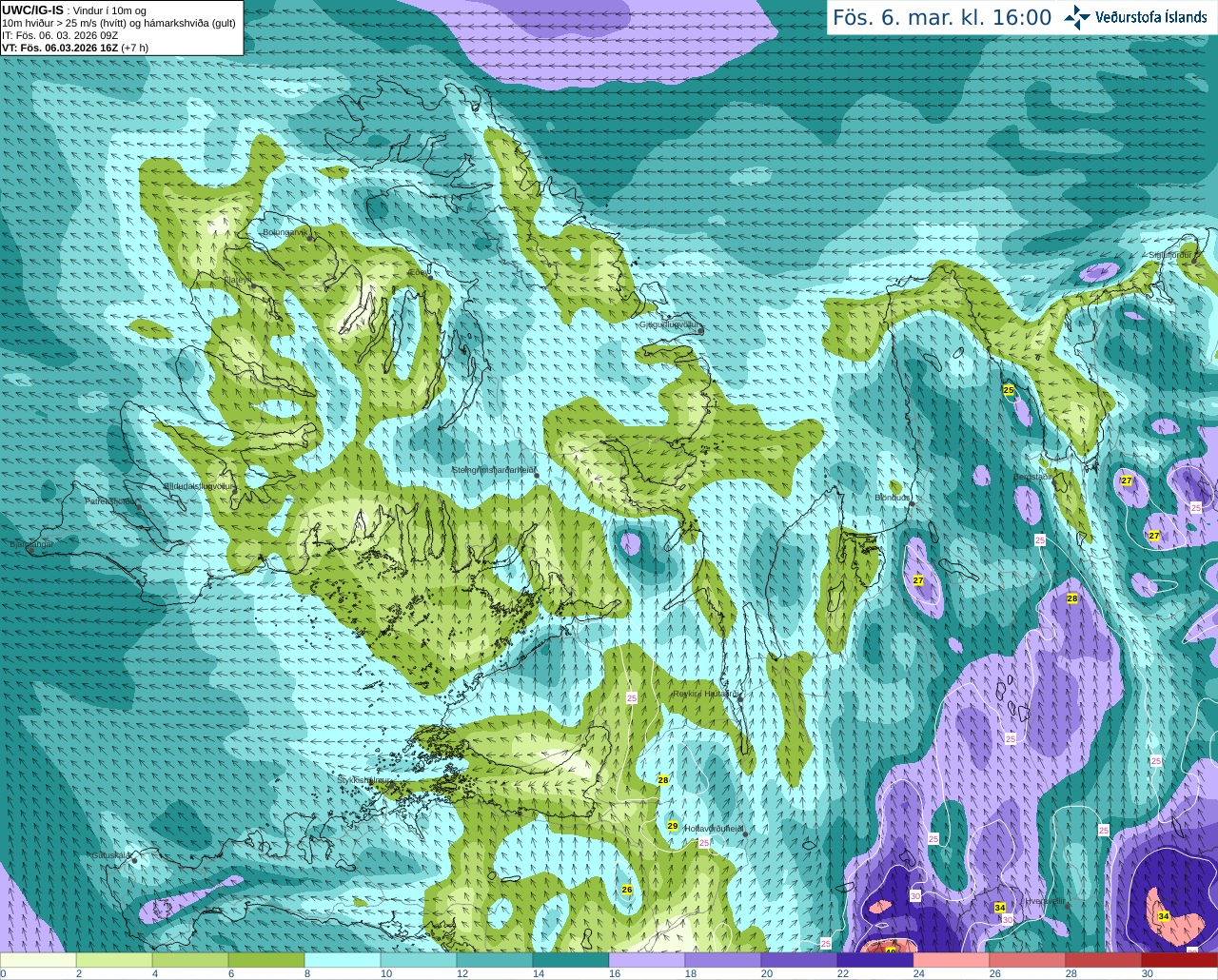The image size is (1218, 980).
Task: Click the Gjögurflugvöllur station label
Action: 669,323
